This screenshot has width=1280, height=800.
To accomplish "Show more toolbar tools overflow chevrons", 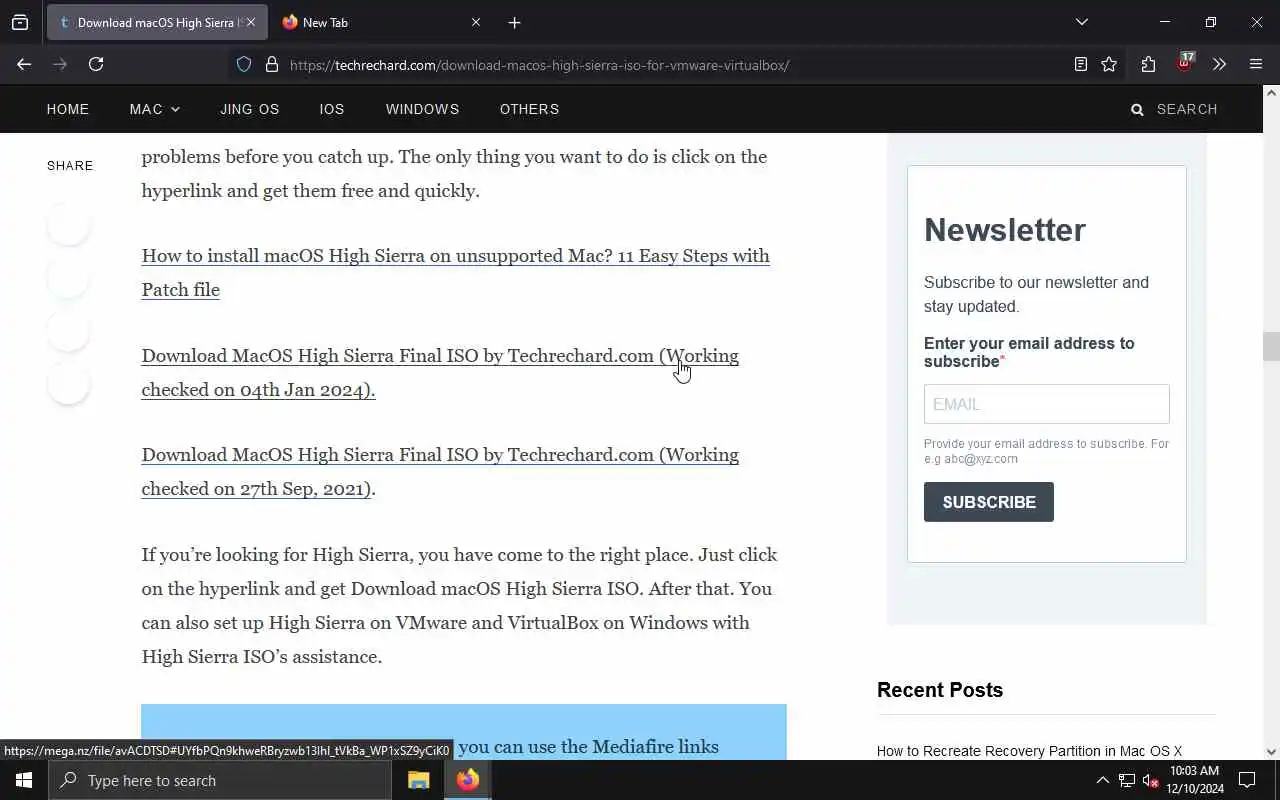I will [x=1219, y=65].
